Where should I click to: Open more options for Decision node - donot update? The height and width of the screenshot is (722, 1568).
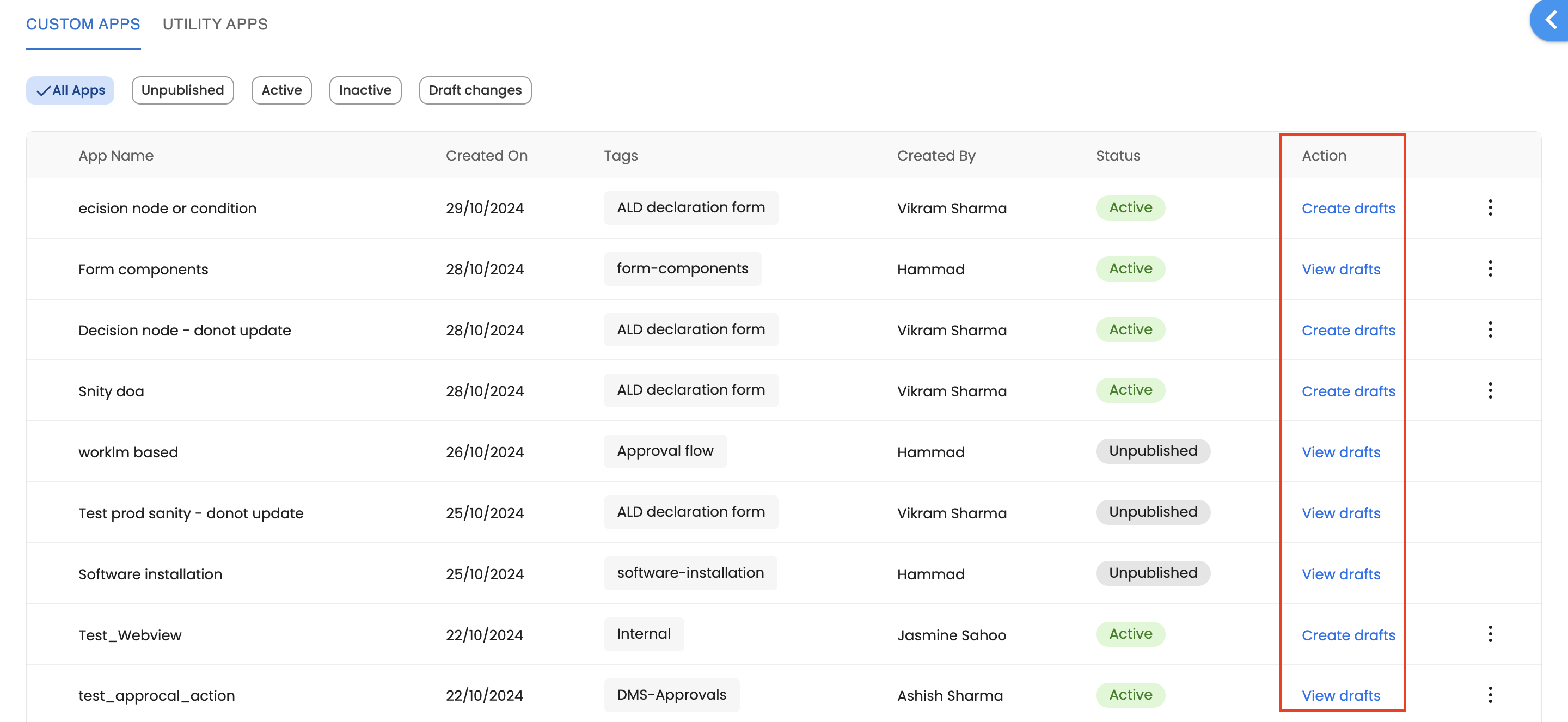[1490, 329]
